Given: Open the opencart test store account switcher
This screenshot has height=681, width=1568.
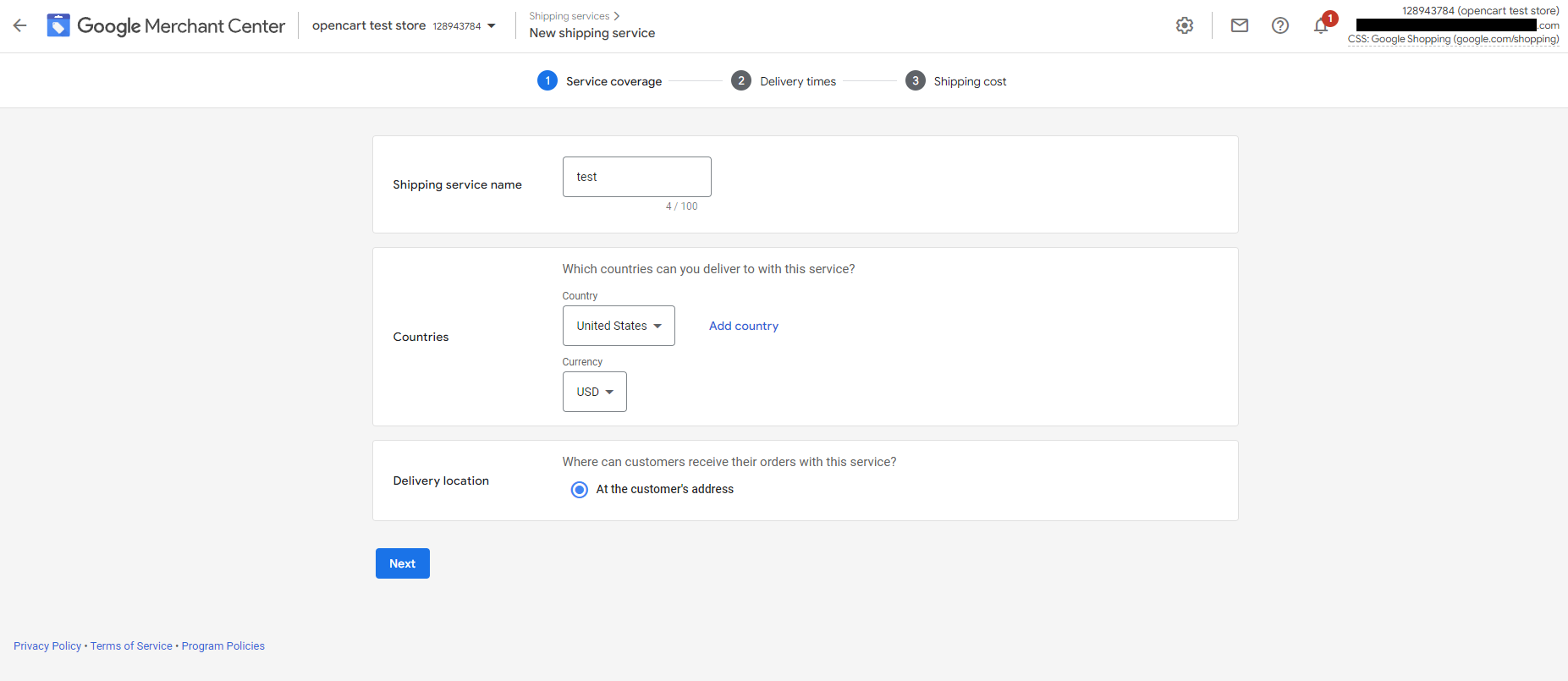Looking at the screenshot, I should coord(404,25).
